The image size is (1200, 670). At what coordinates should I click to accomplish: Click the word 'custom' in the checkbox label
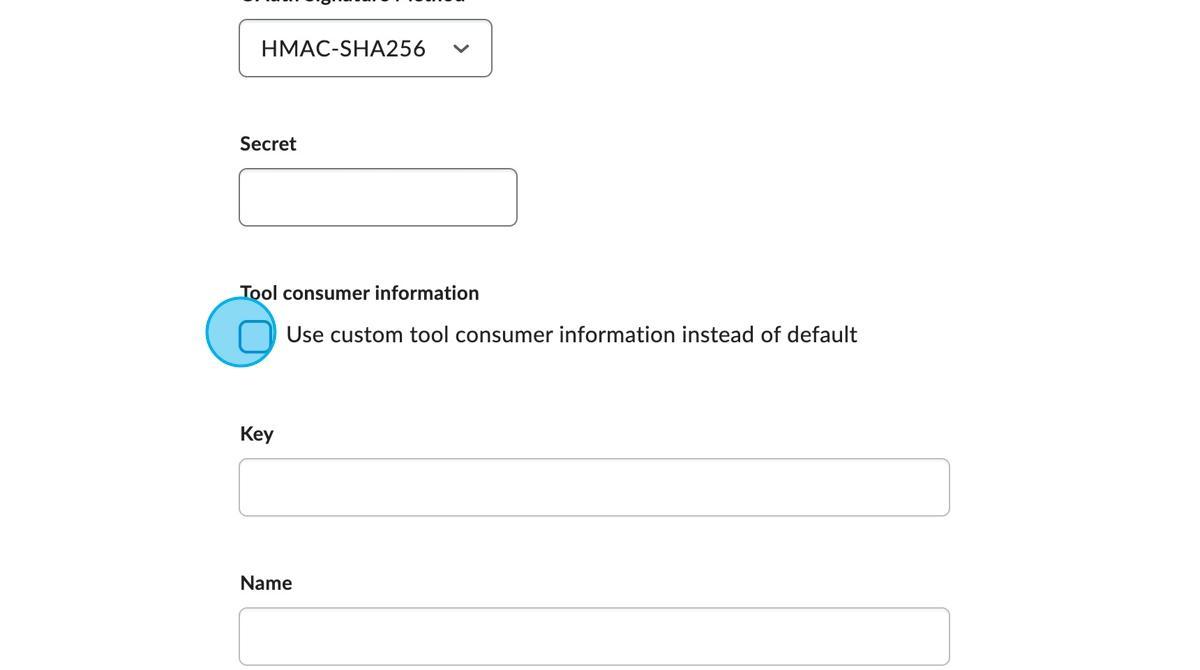[x=366, y=335]
